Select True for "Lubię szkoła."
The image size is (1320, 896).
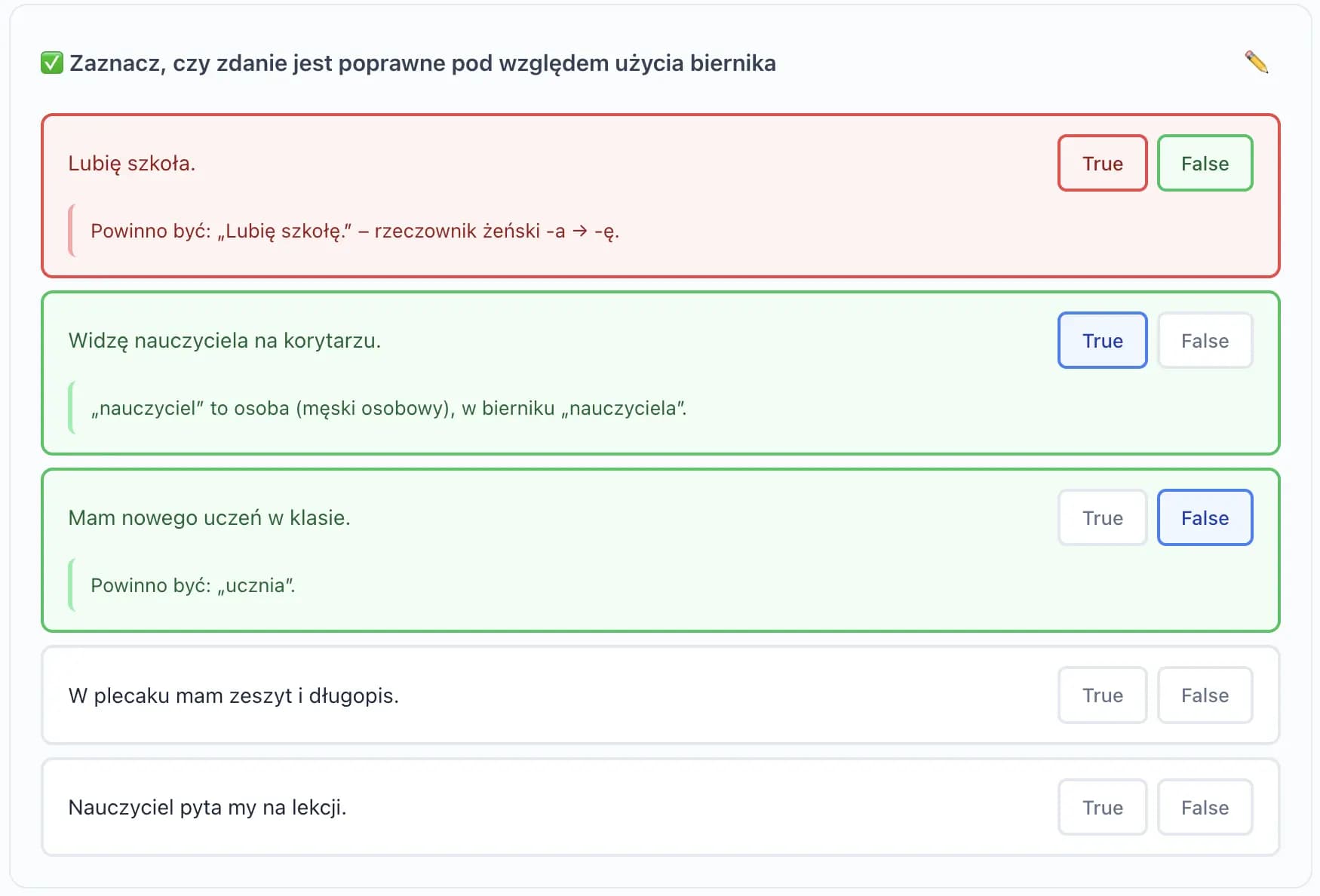(1102, 163)
